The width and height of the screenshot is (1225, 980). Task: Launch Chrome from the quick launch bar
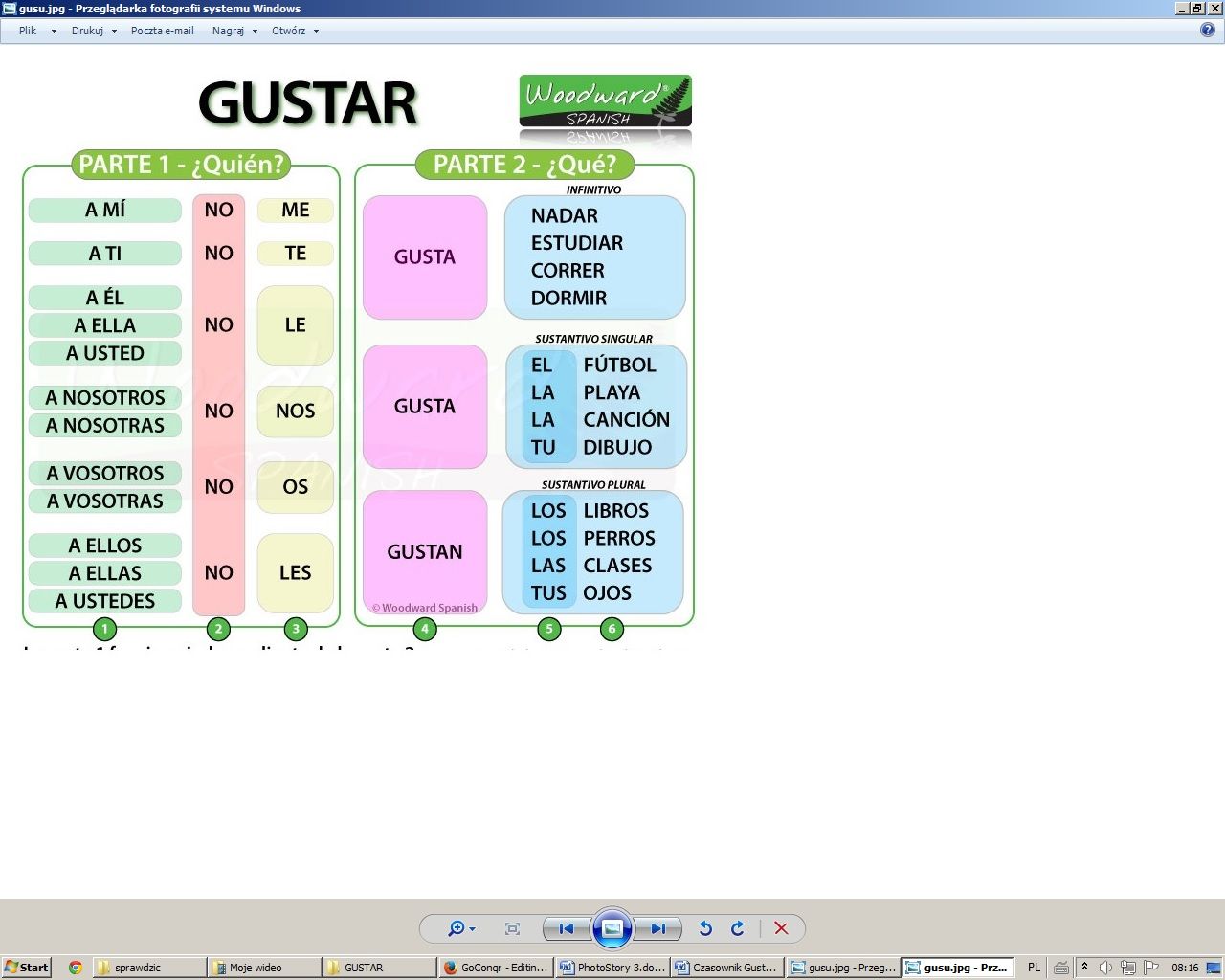point(76,968)
